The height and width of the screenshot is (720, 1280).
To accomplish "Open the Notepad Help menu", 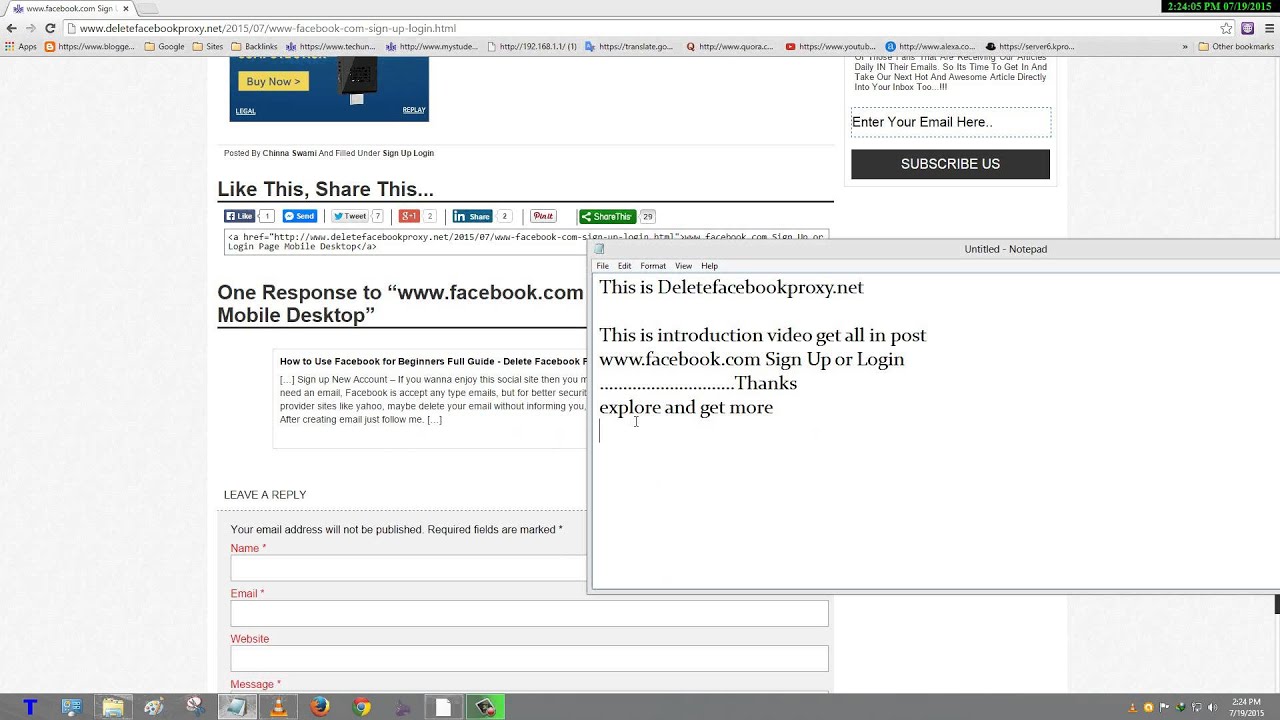I will [x=709, y=266].
